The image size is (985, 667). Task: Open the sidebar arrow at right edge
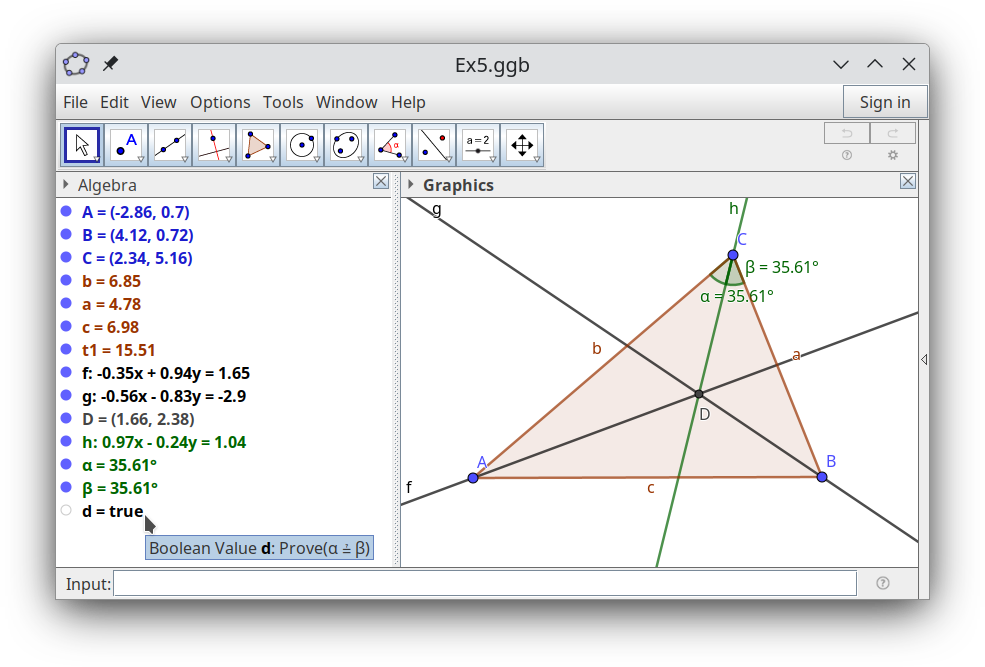[923, 359]
